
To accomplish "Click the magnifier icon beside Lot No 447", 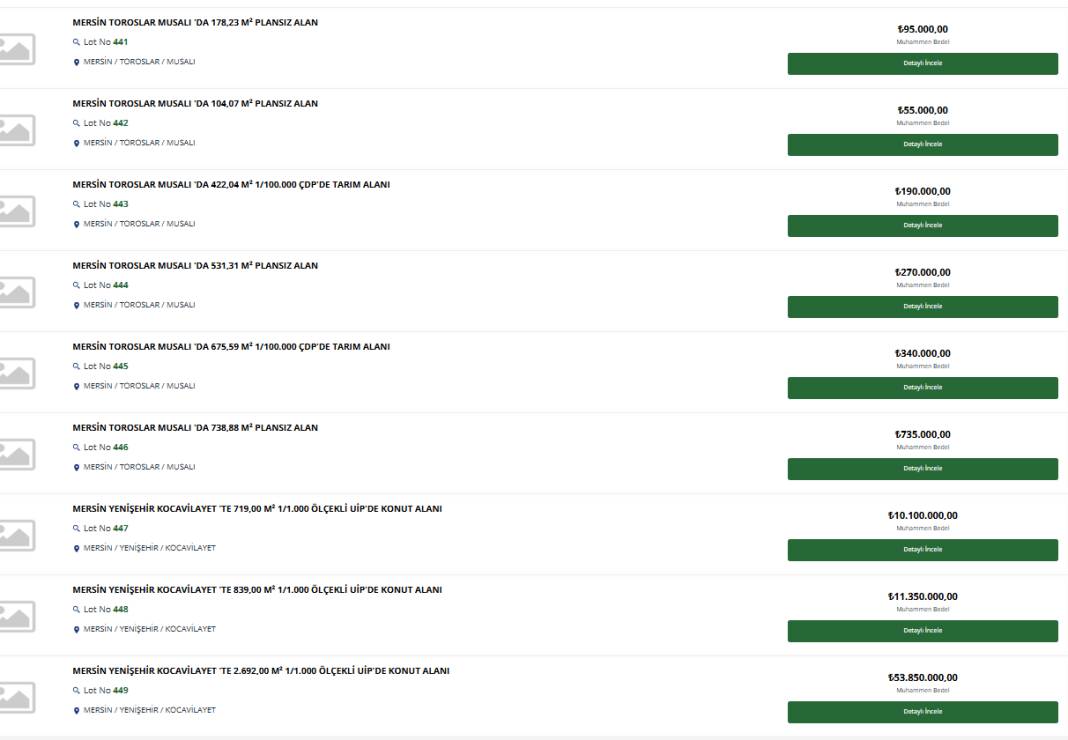I will (x=76, y=529).
